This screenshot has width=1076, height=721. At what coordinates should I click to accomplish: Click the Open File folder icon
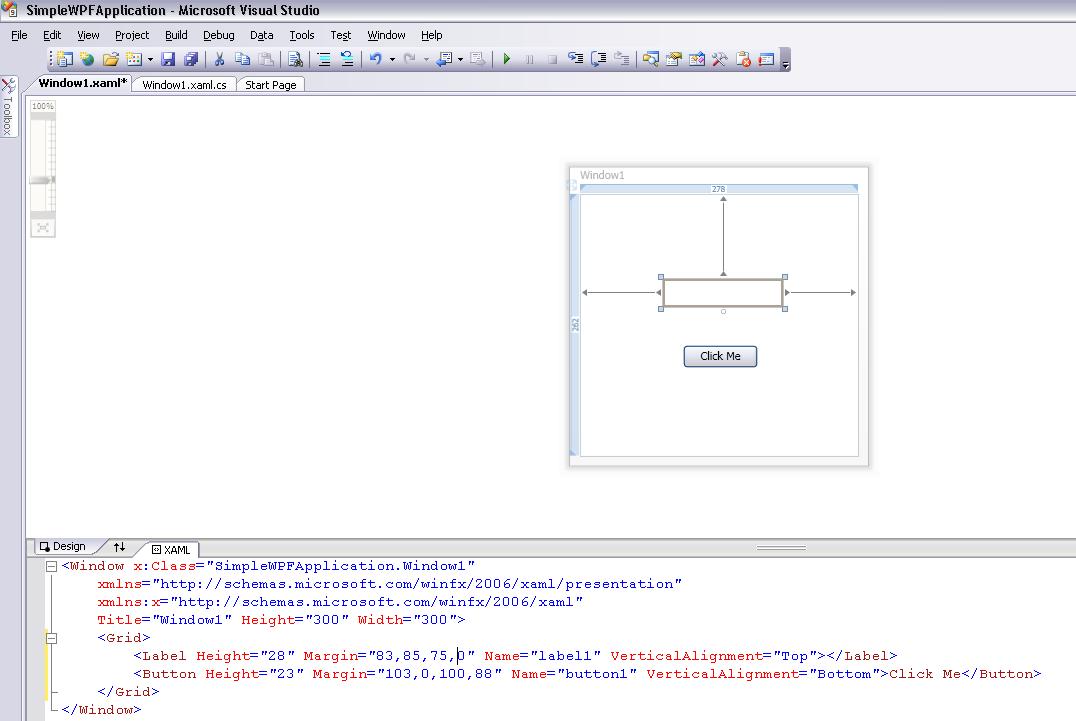click(111, 59)
